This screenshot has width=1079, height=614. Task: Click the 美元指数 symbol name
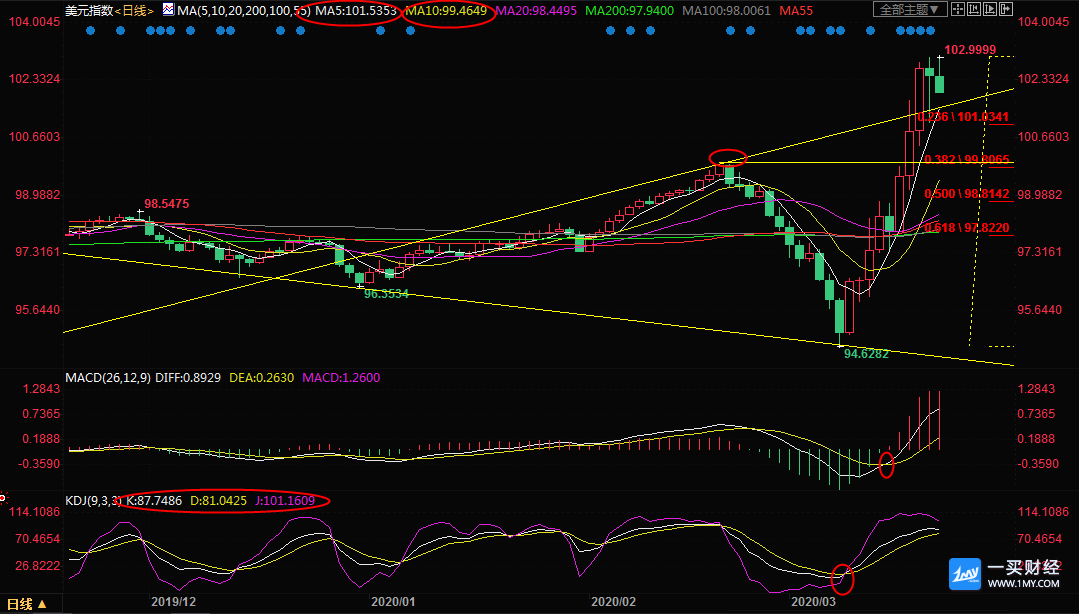click(89, 10)
